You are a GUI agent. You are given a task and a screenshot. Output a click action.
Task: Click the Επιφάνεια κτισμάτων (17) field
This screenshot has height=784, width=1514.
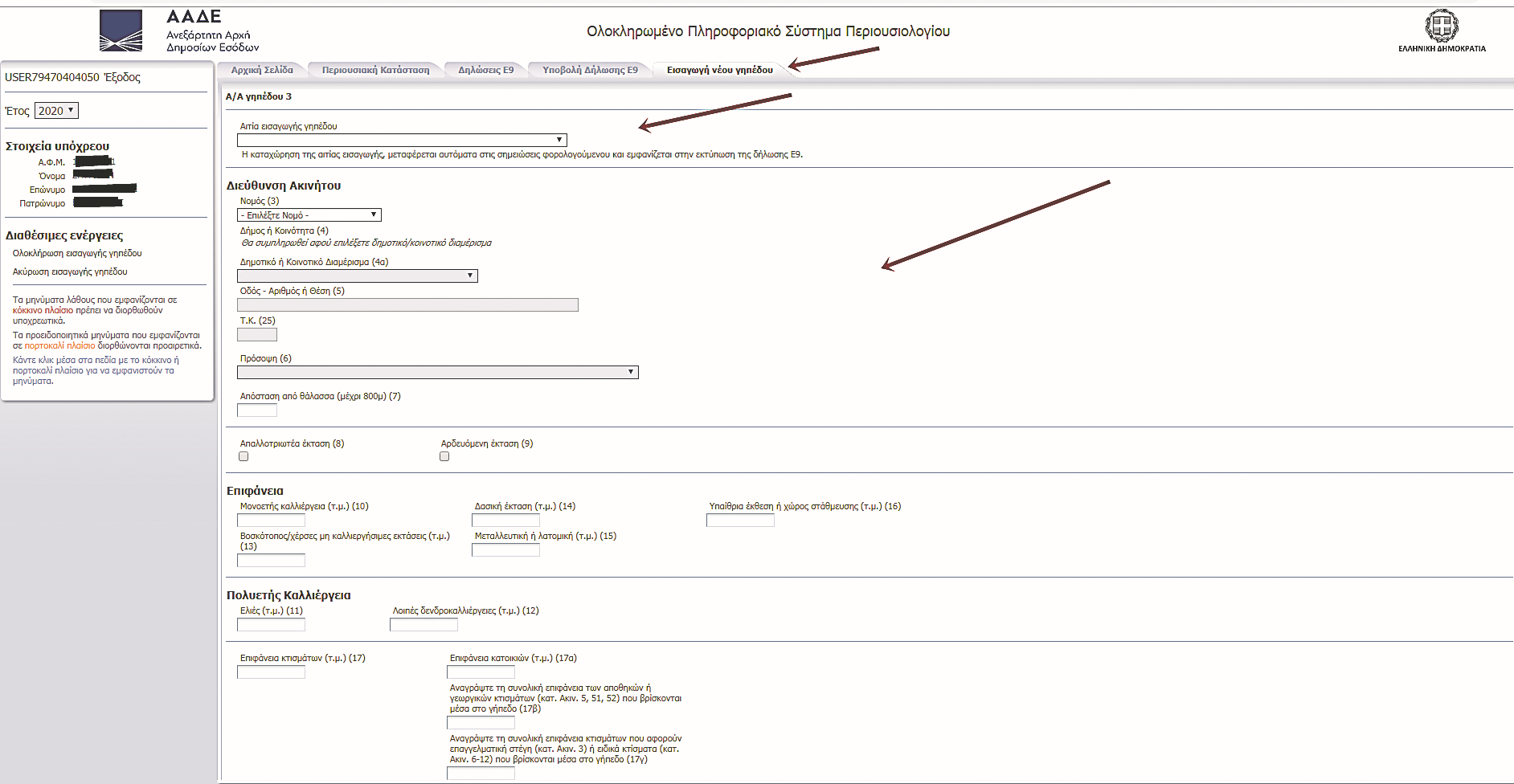pos(271,672)
